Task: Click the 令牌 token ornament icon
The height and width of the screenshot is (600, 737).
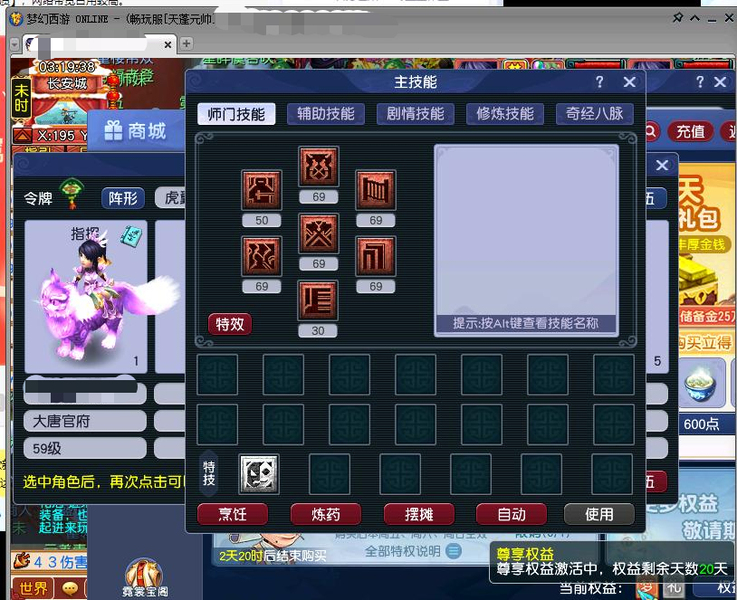Action: click(71, 193)
